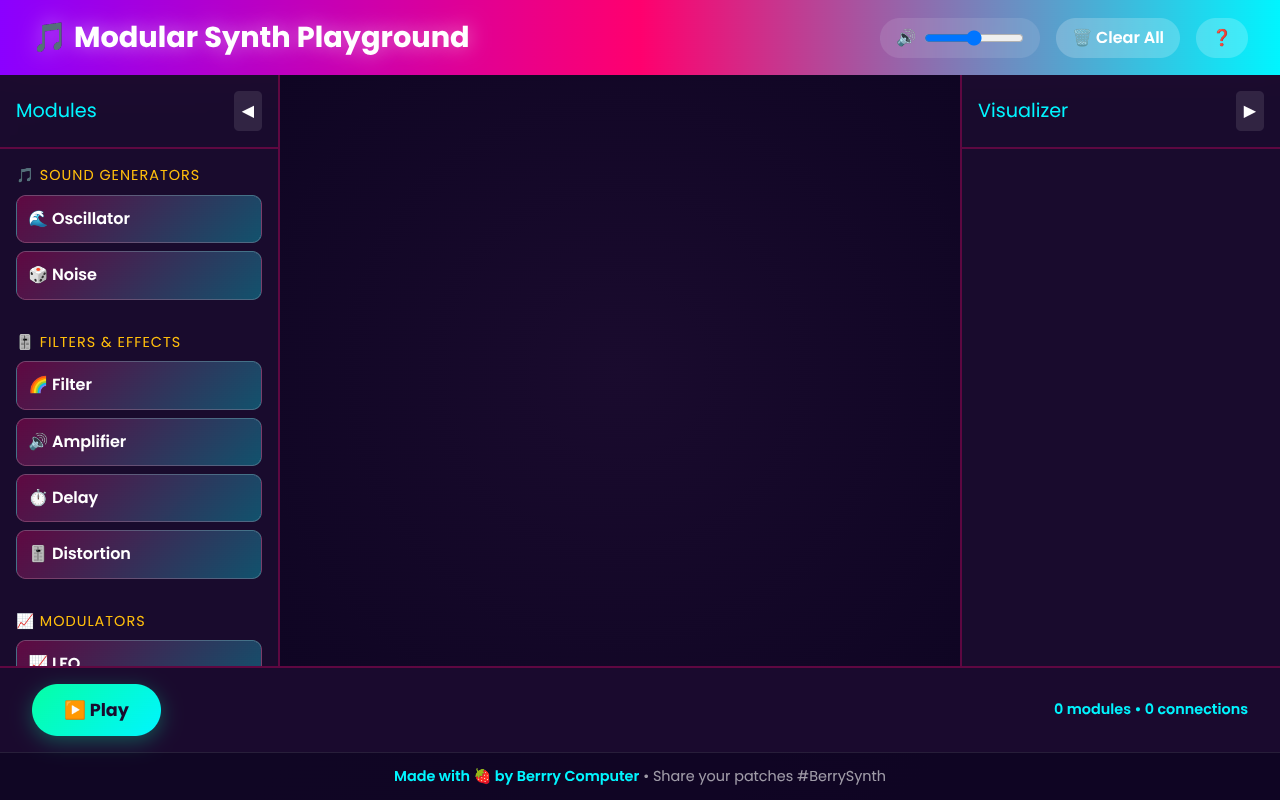Select the rainbow icon on the Filter module
This screenshot has height=800, width=1280.
click(x=37, y=384)
